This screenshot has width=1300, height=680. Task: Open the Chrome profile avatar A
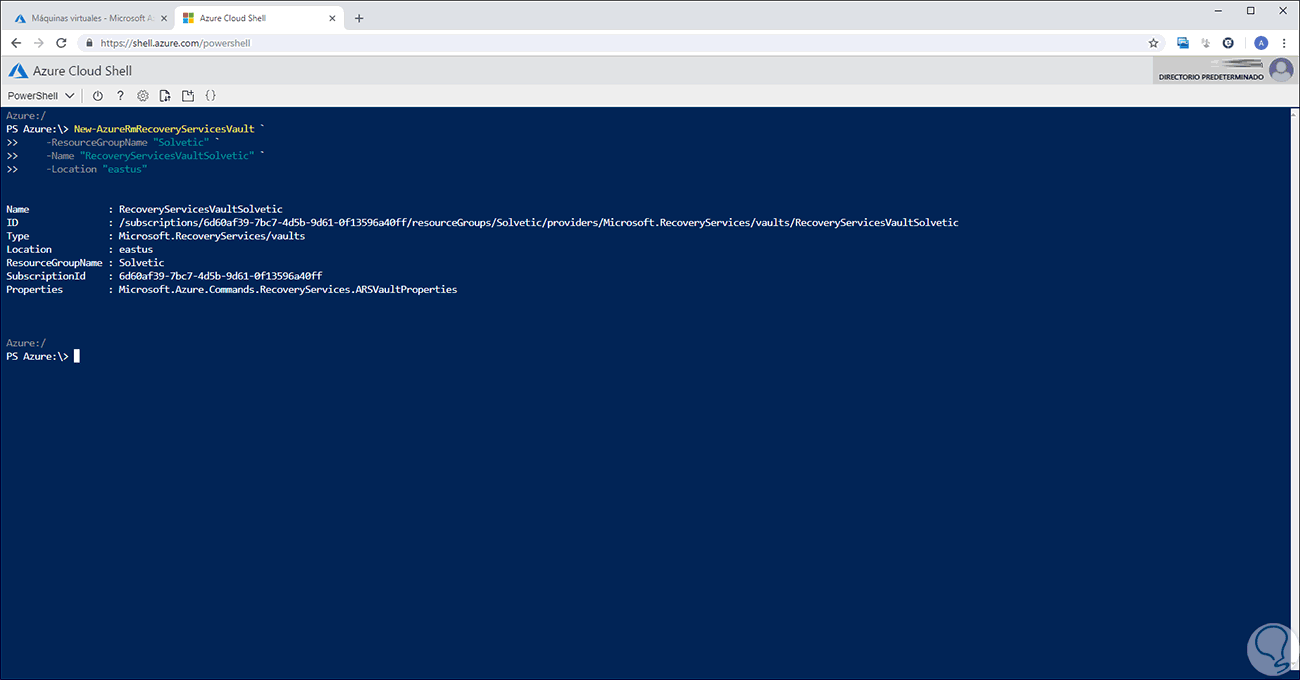pos(1260,43)
